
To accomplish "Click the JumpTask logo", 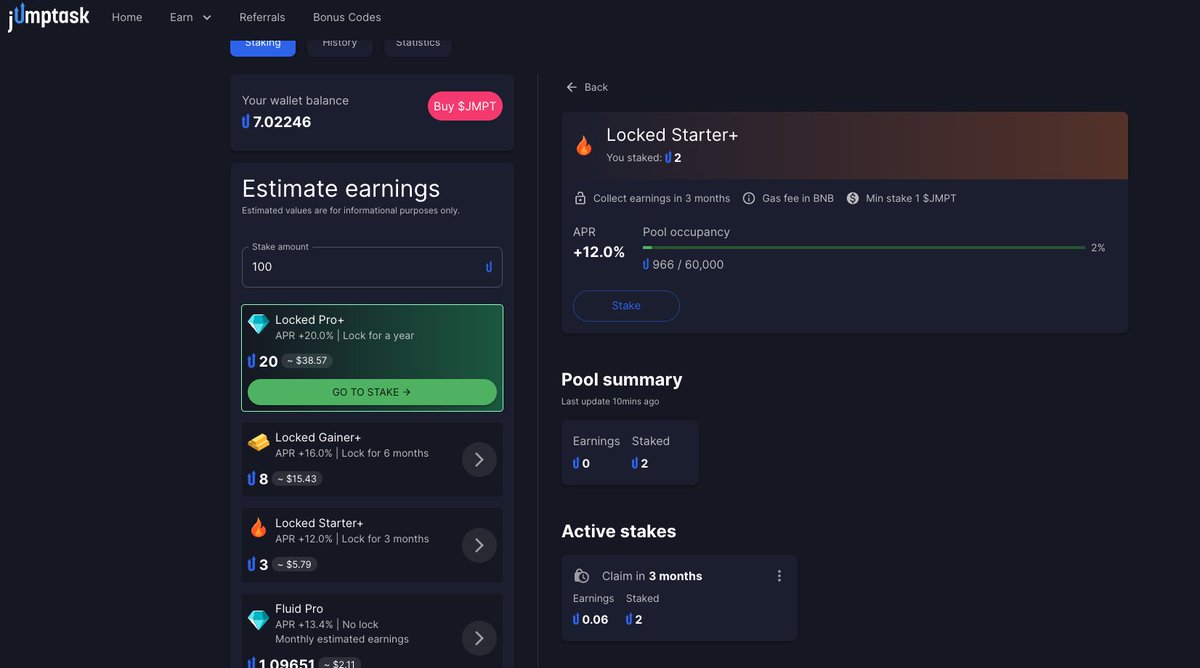I will [x=48, y=16].
